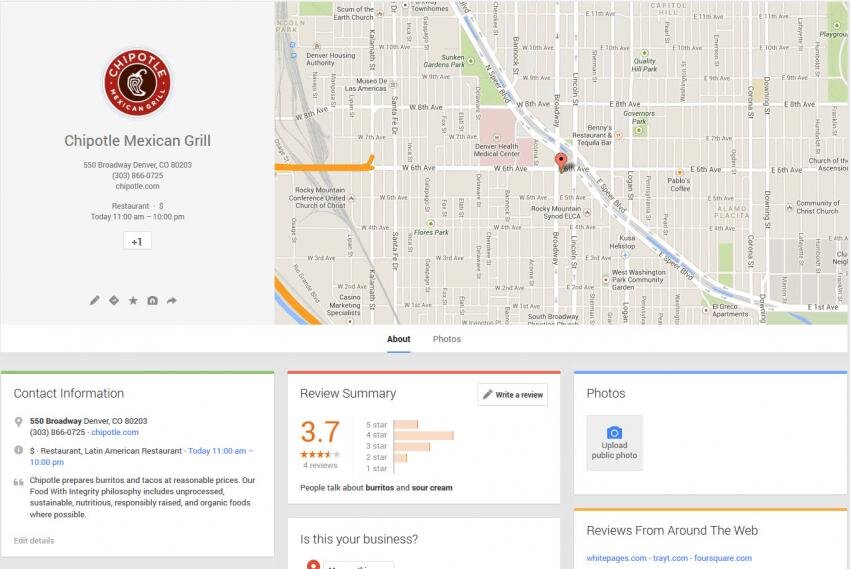This screenshot has width=850, height=569.
Task: Click Rocky Mountain Synod ELCA marker
Action: click(587, 212)
